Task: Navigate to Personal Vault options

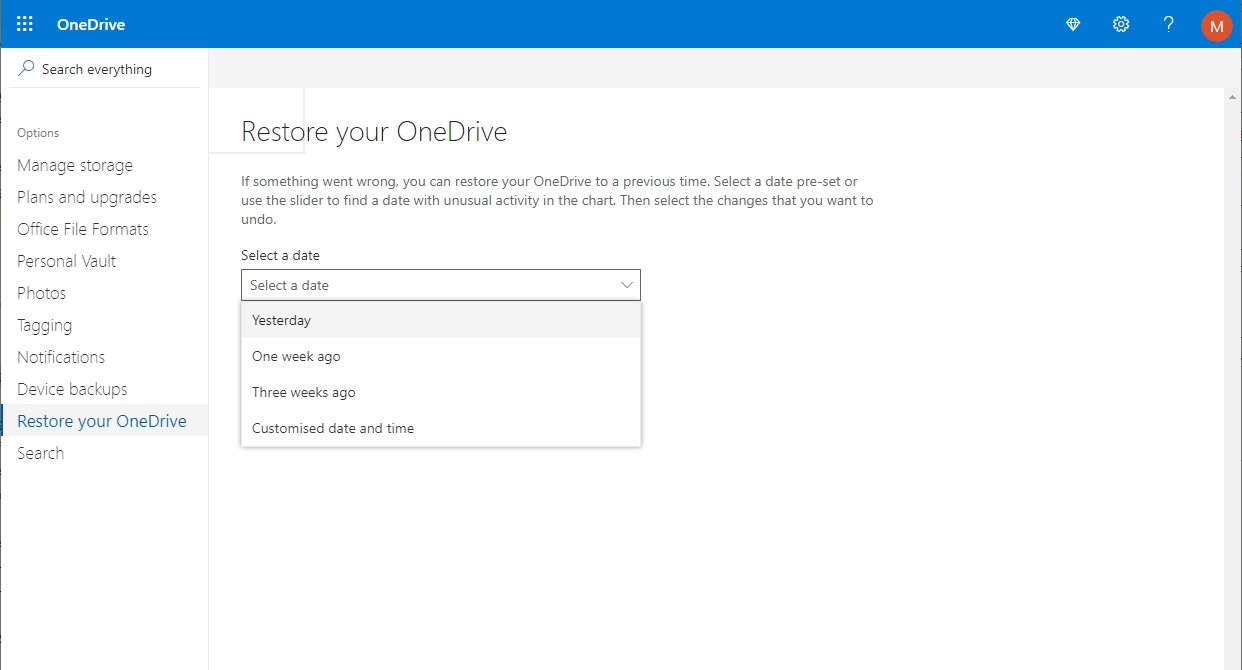Action: (x=67, y=262)
